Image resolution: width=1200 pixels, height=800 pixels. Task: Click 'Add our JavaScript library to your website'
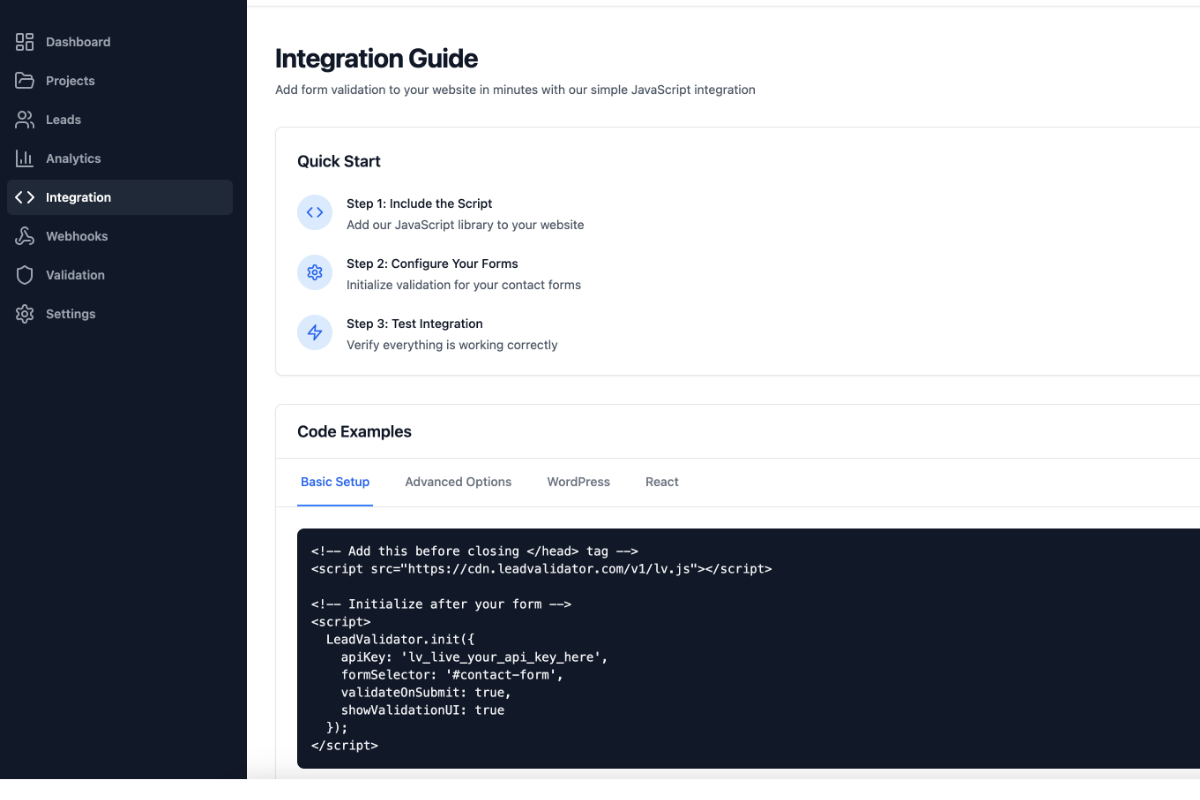click(465, 225)
